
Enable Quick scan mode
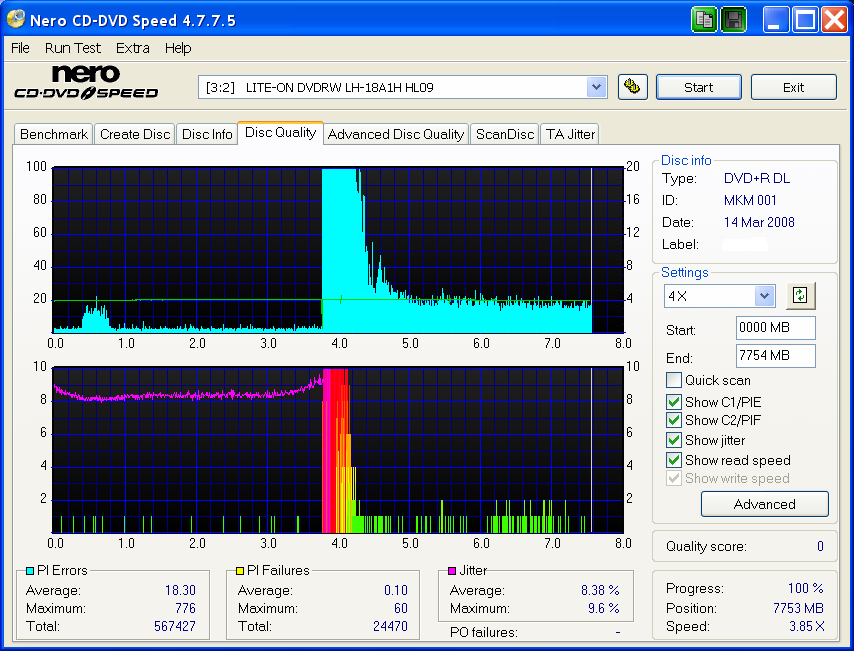[x=674, y=380]
